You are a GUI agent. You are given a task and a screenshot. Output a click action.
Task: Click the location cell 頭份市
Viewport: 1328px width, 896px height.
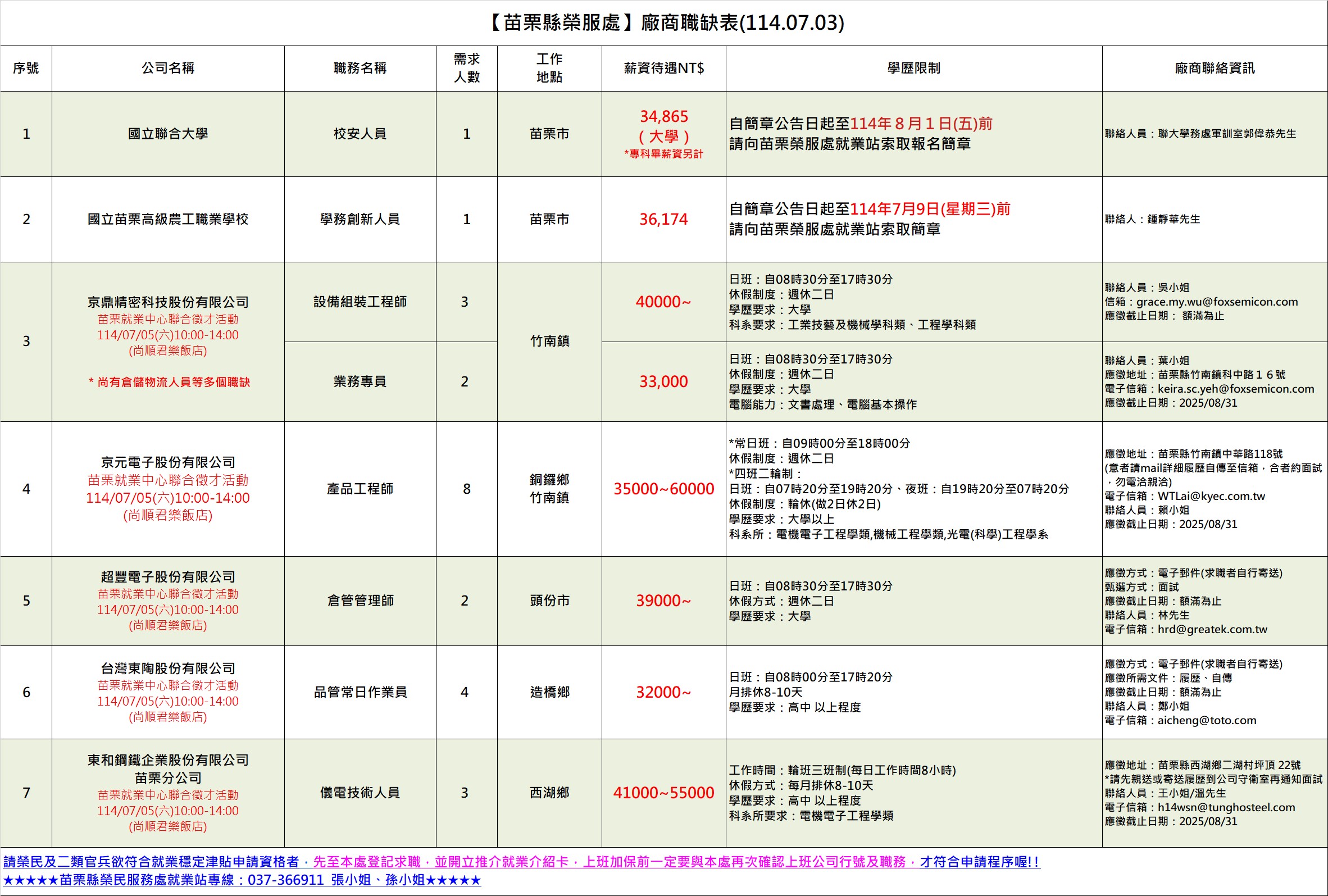549,601
